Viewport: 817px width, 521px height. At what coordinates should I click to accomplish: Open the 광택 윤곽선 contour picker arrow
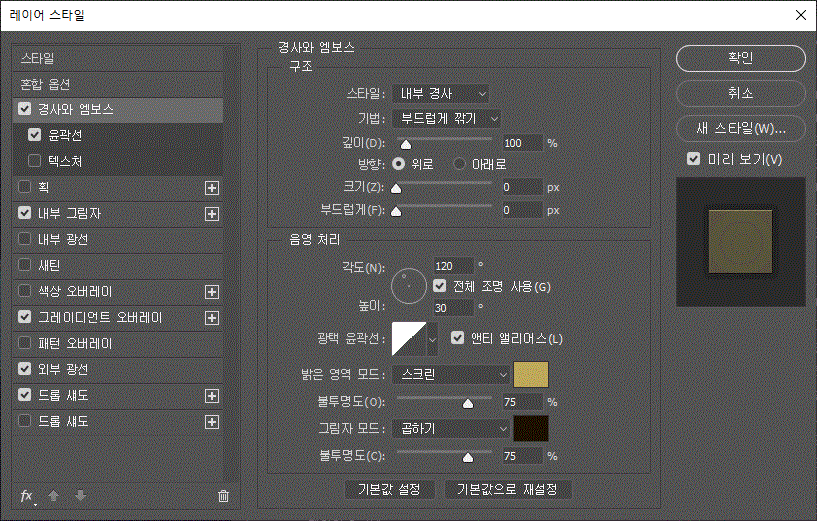click(x=432, y=339)
